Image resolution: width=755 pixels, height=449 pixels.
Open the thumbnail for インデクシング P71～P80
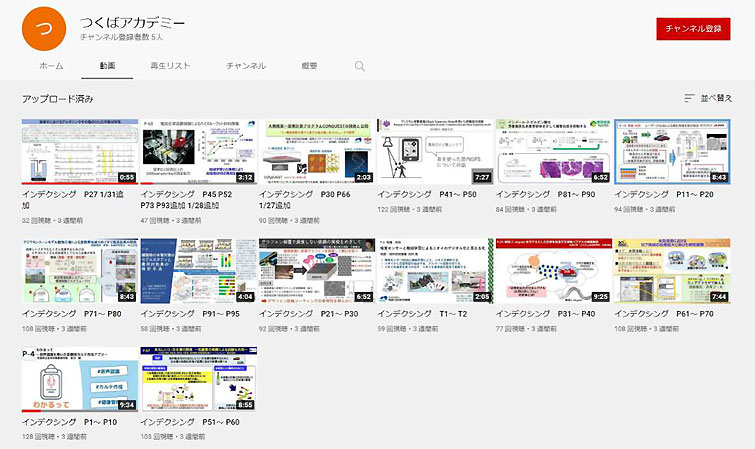coord(80,271)
